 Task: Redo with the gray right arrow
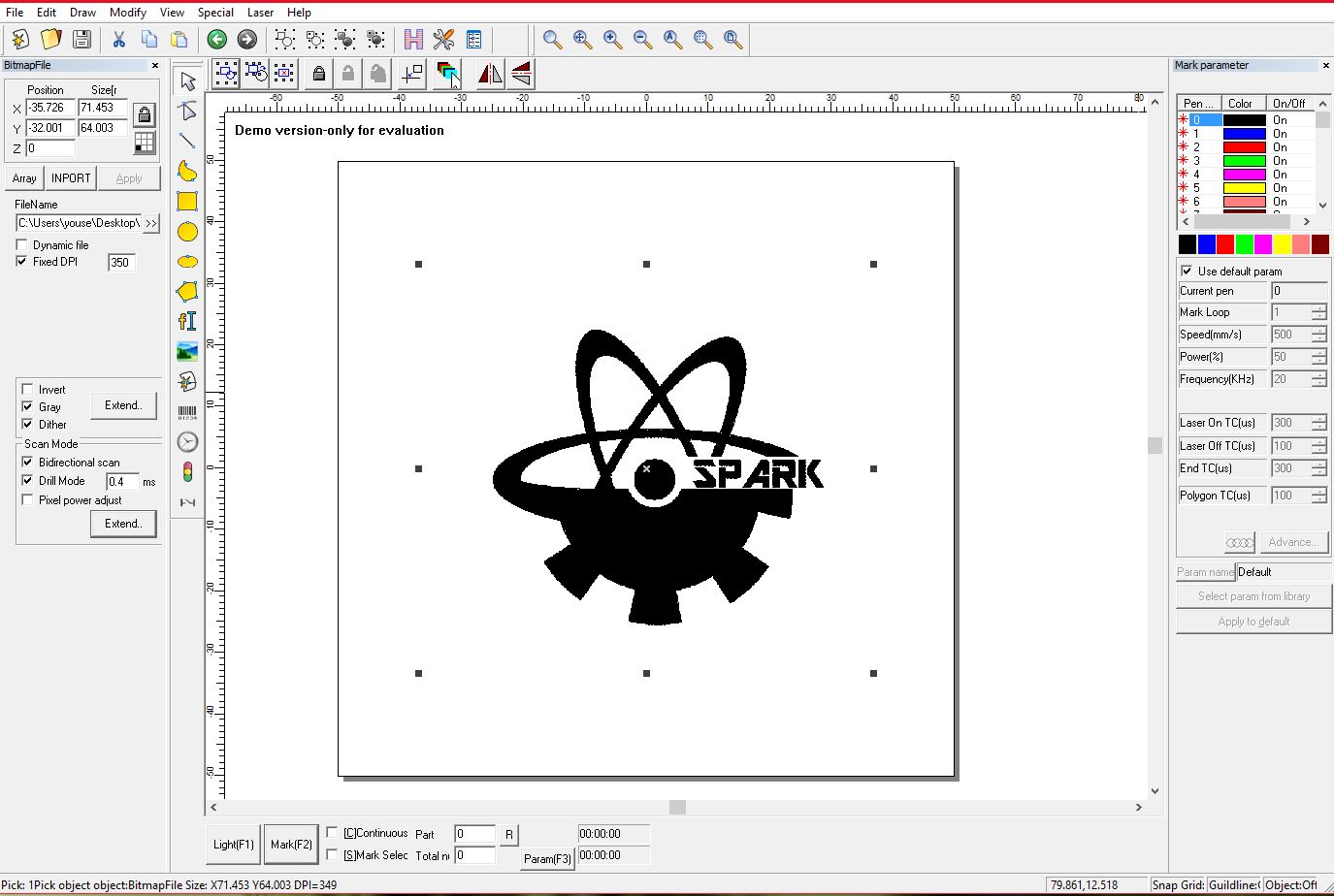click(247, 39)
